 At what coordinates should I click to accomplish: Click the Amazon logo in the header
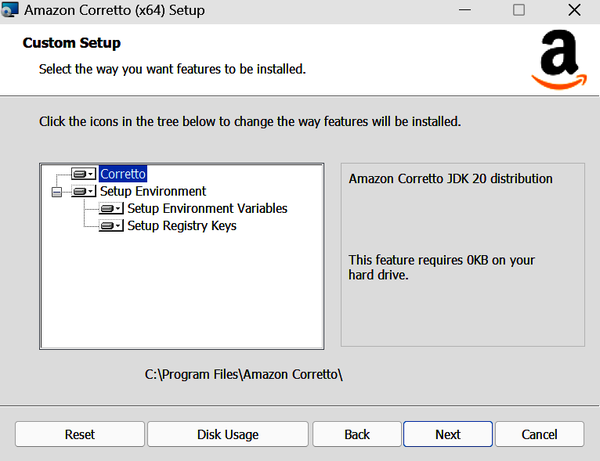point(559,60)
